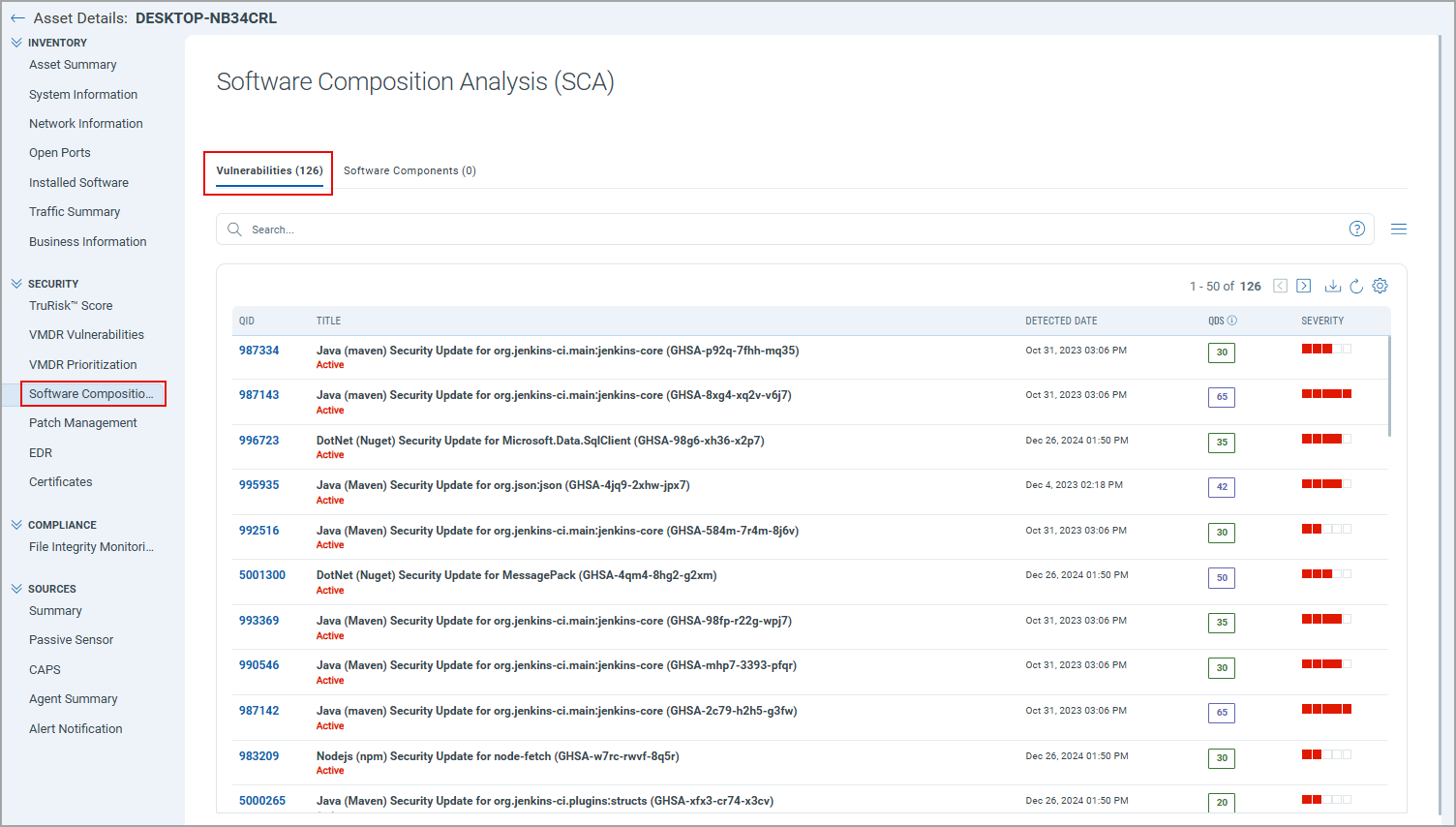Go to previous page of results
Viewport: 1456px width, 827px height.
[1280, 286]
